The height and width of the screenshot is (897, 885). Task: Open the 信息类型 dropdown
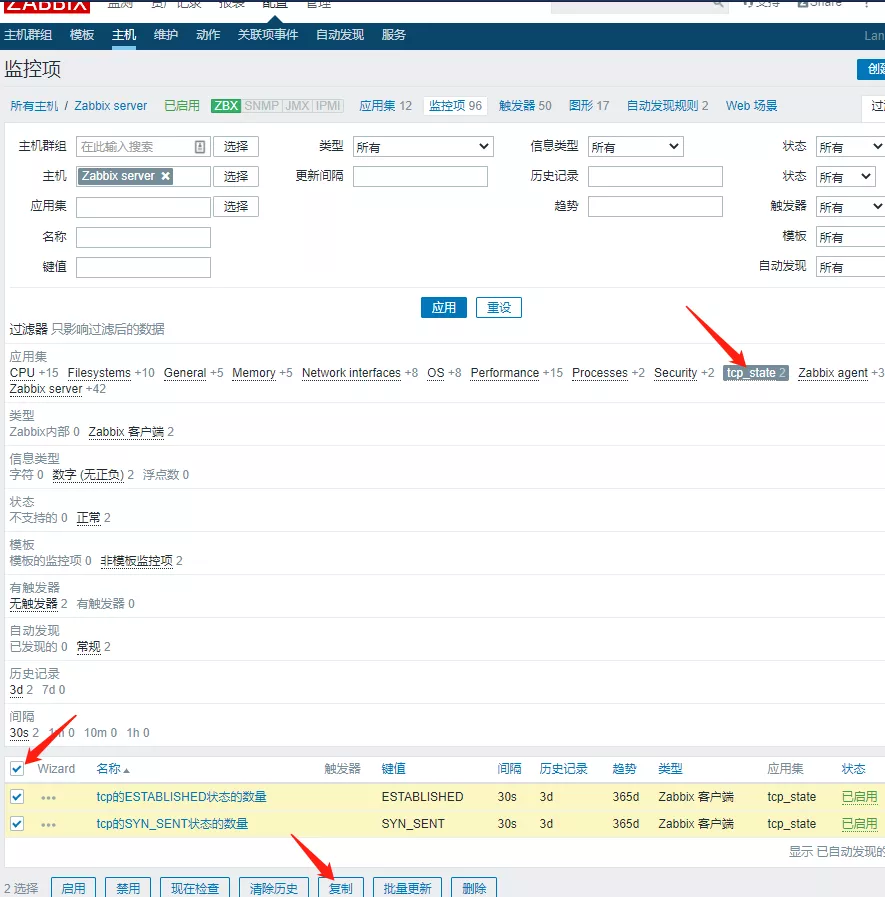pos(634,147)
